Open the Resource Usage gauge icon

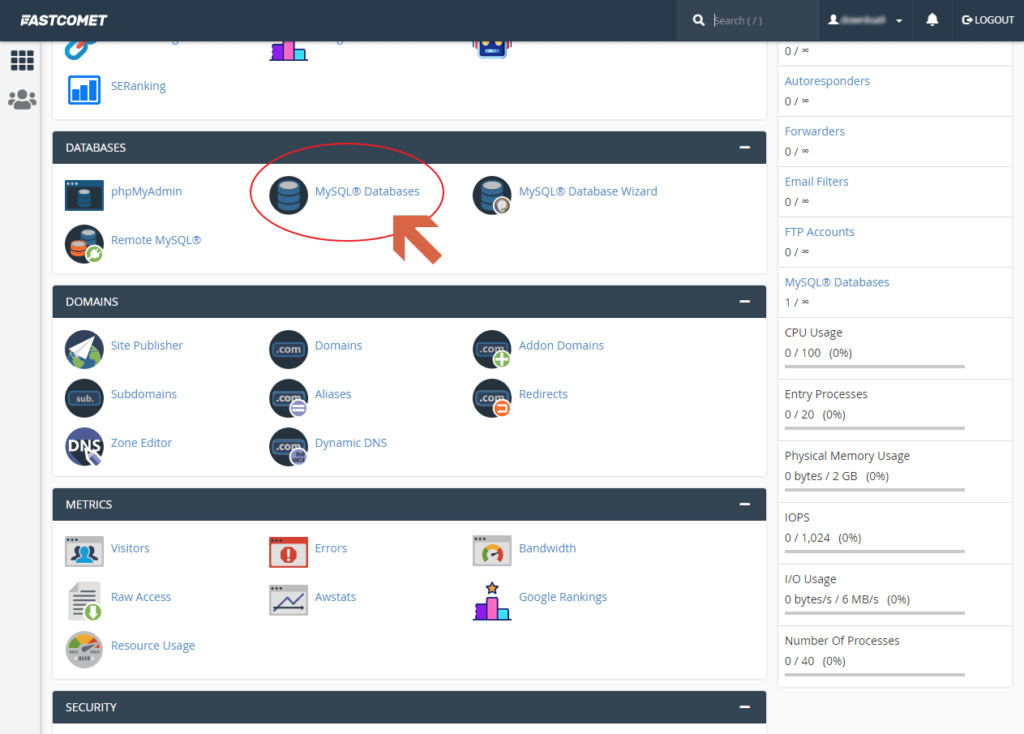tap(84, 649)
